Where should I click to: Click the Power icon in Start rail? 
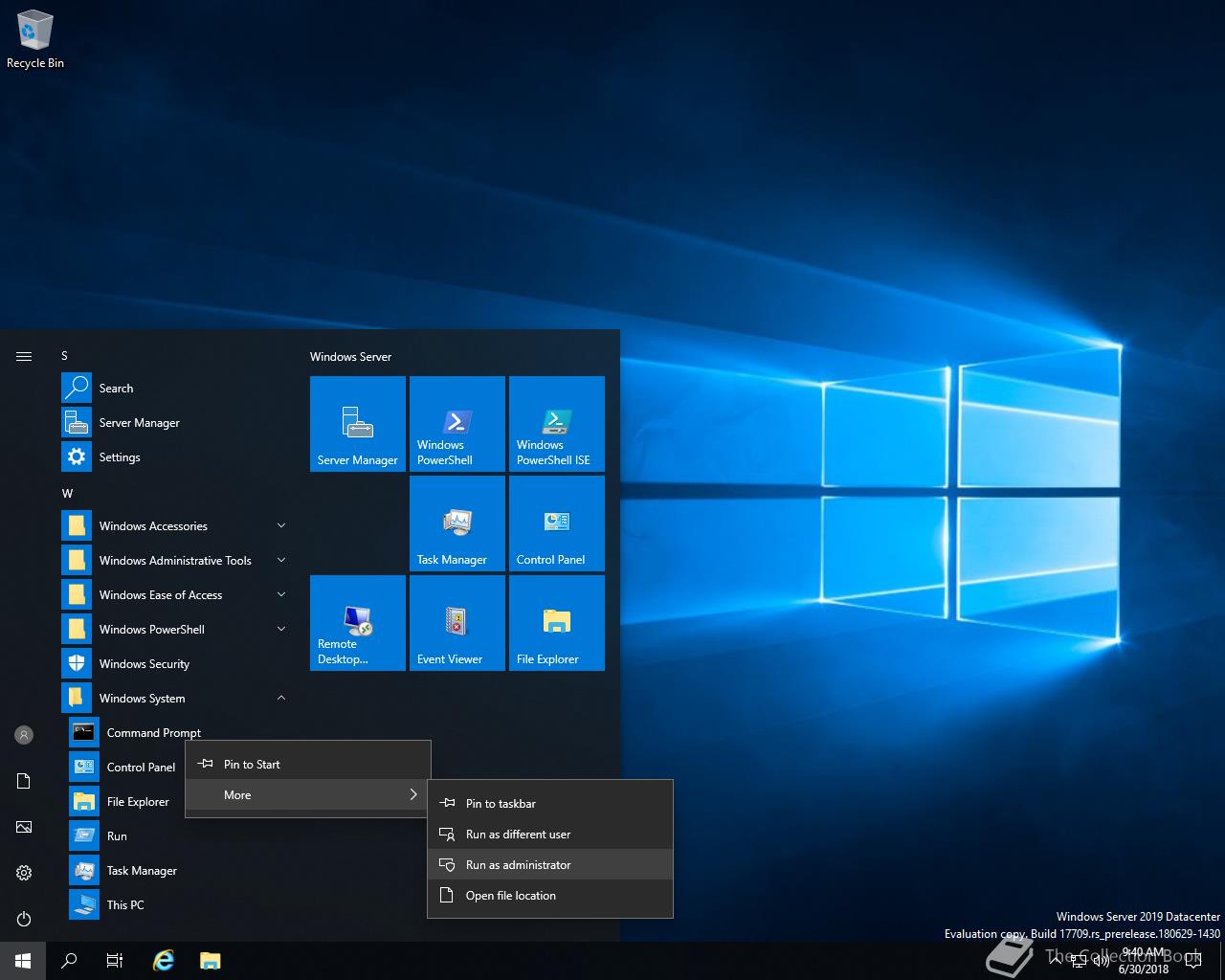point(24,919)
